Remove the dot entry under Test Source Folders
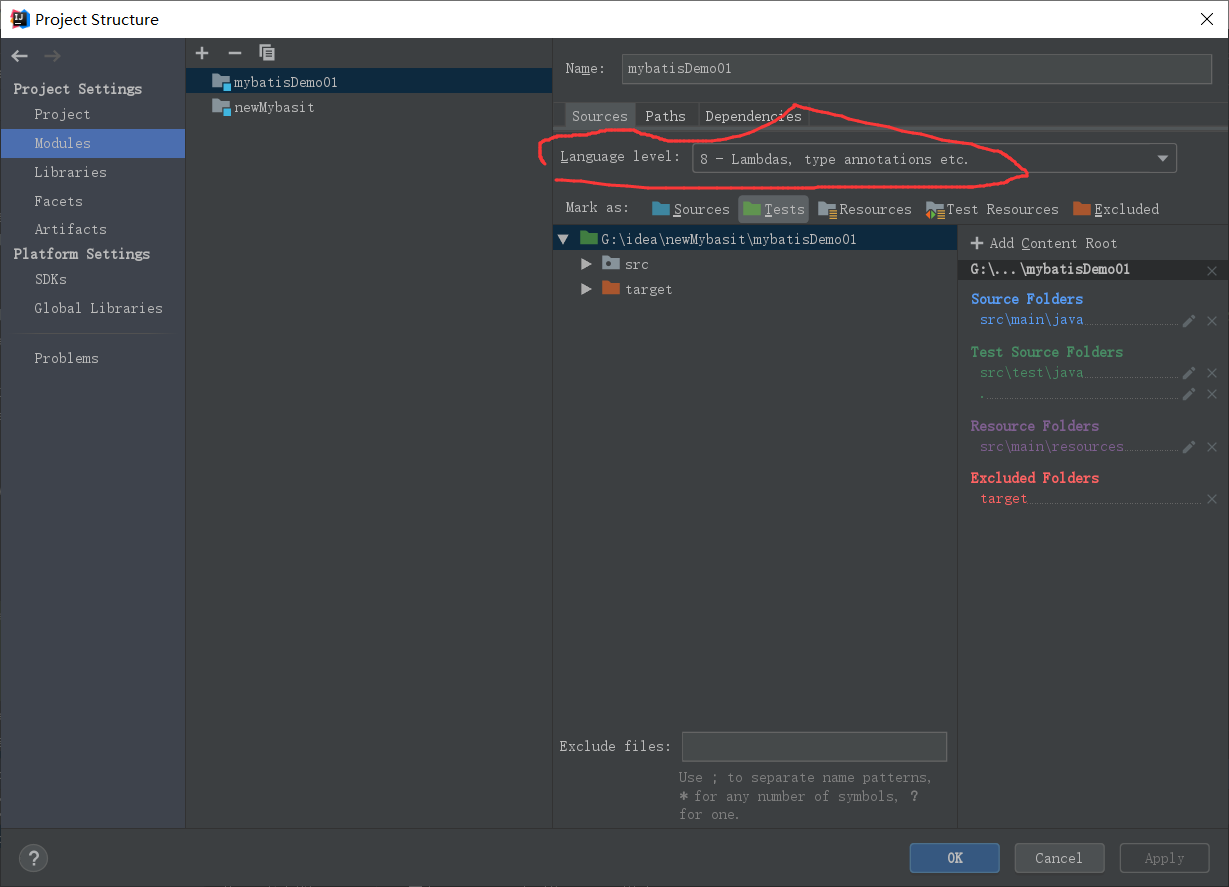Viewport: 1229px width, 887px height. point(1212,394)
